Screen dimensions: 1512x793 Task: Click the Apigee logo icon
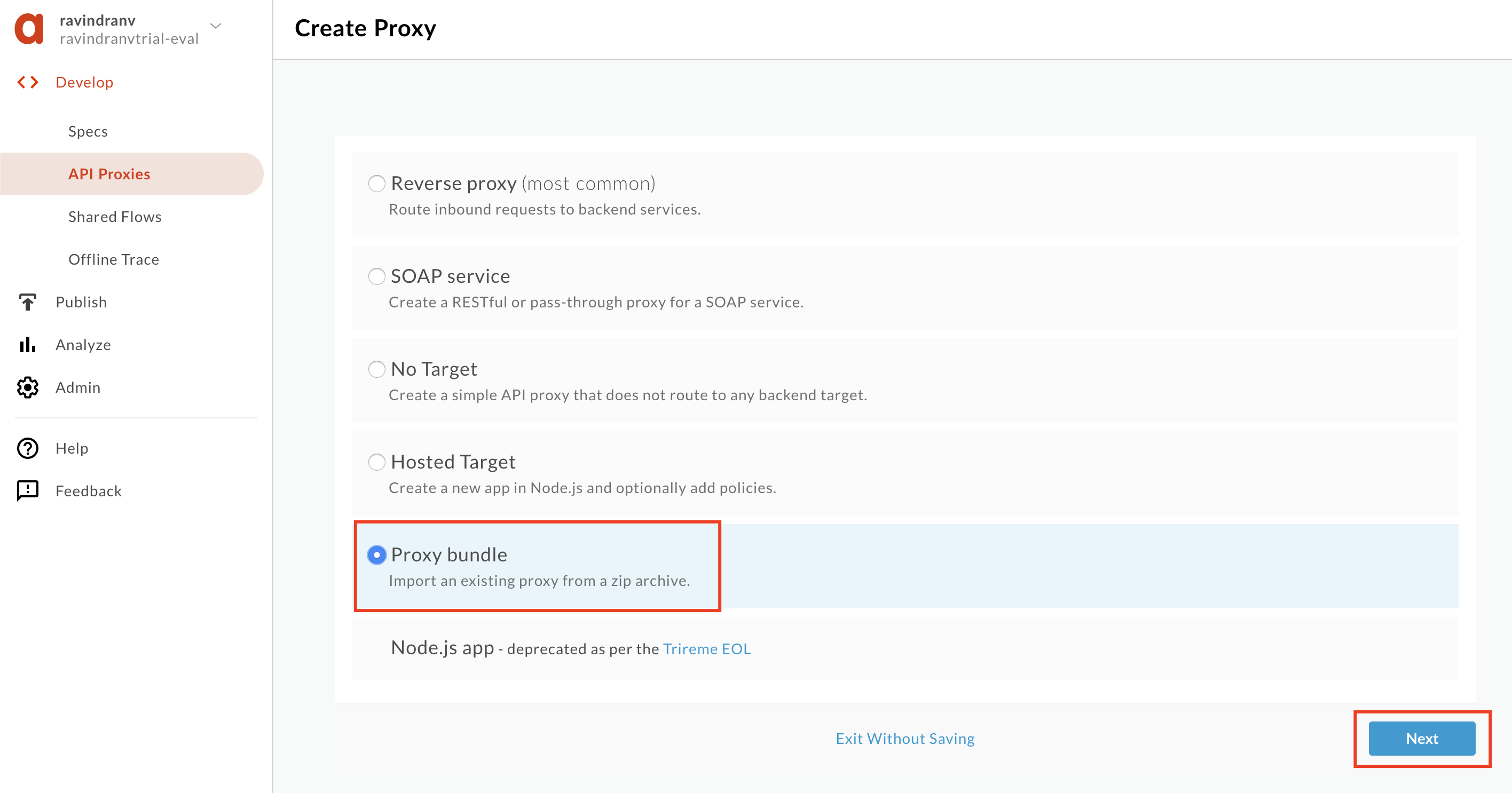29,29
